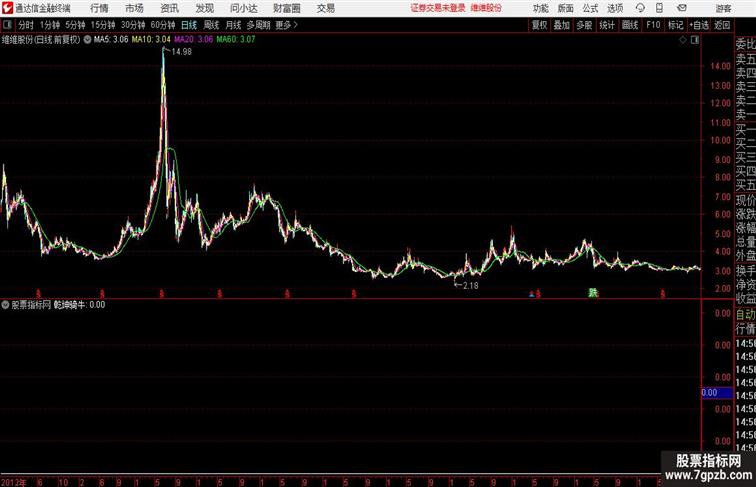Click the 叠加 overlay button
This screenshot has width=756, height=487.
tap(562, 25)
